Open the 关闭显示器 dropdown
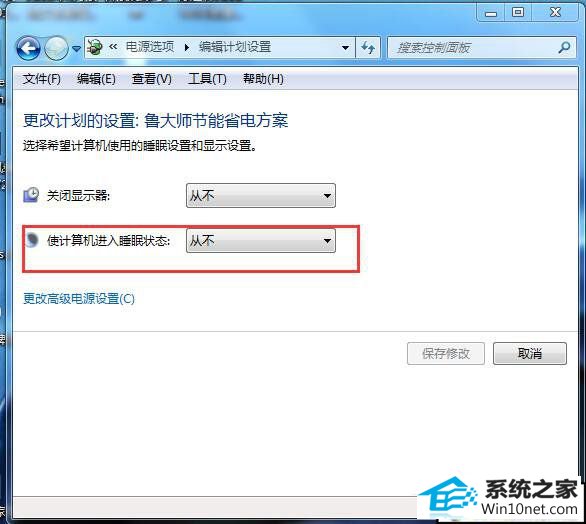Viewport: 586px width, 524px height. click(x=260, y=195)
